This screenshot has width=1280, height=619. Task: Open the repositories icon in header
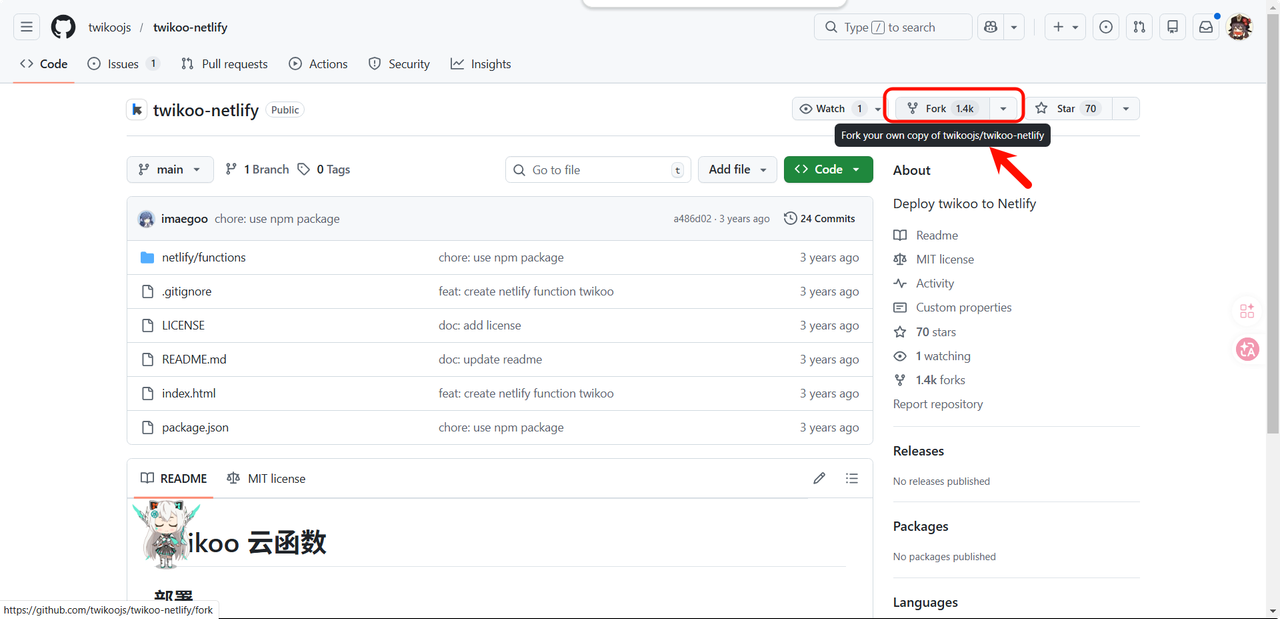1173,27
